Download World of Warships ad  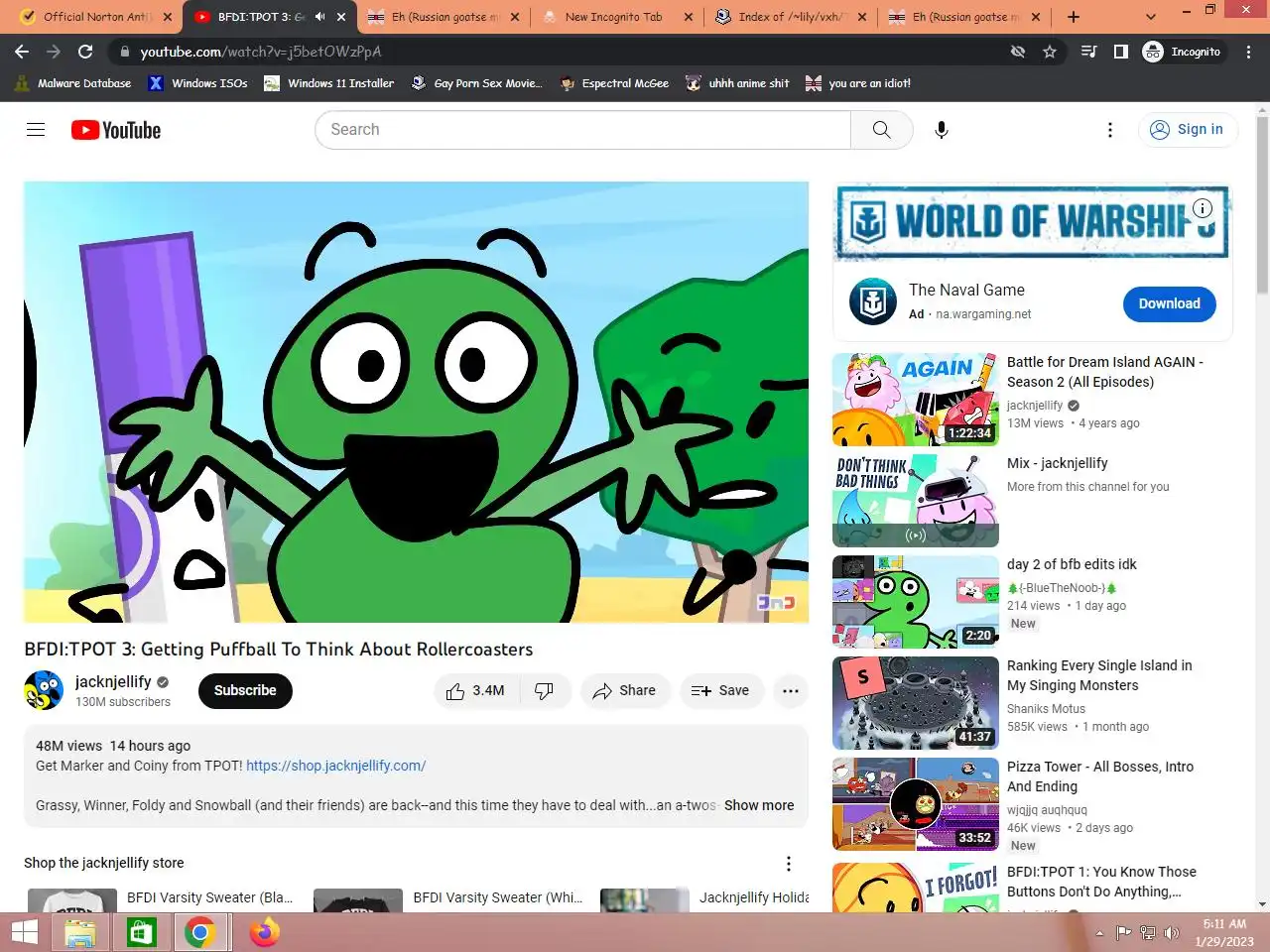[1169, 303]
